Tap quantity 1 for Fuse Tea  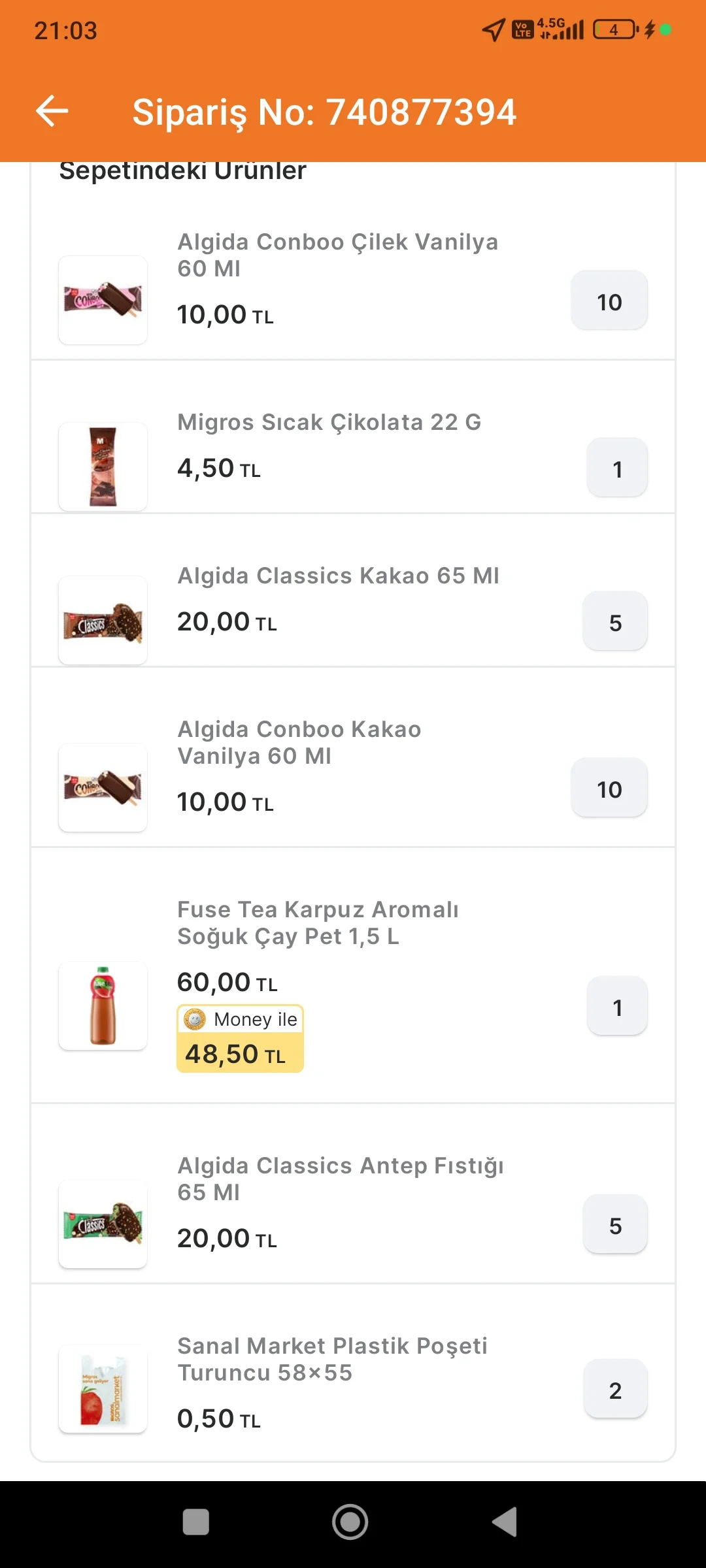(617, 1006)
